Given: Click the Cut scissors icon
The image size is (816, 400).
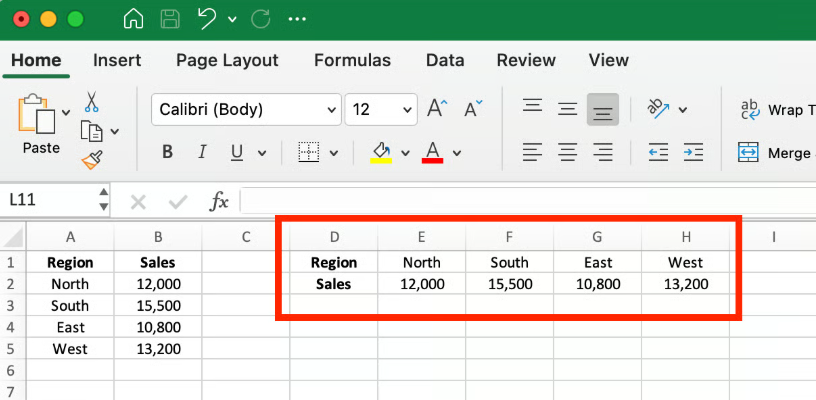Looking at the screenshot, I should [x=92, y=102].
